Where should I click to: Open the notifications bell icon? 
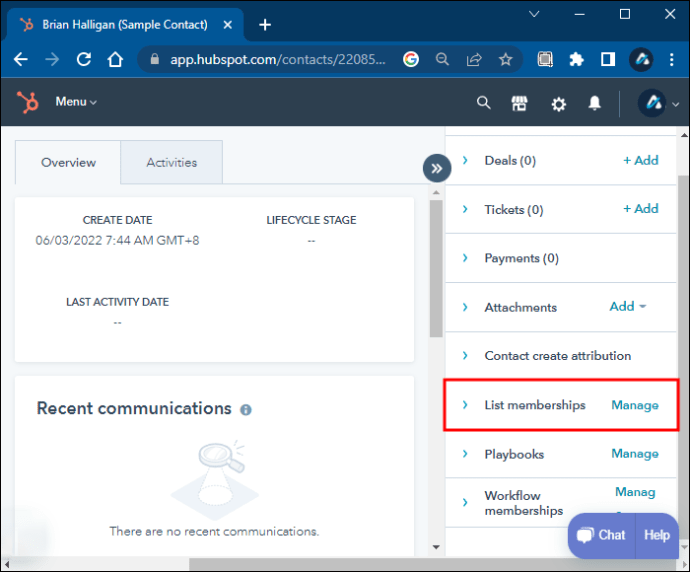pos(595,103)
